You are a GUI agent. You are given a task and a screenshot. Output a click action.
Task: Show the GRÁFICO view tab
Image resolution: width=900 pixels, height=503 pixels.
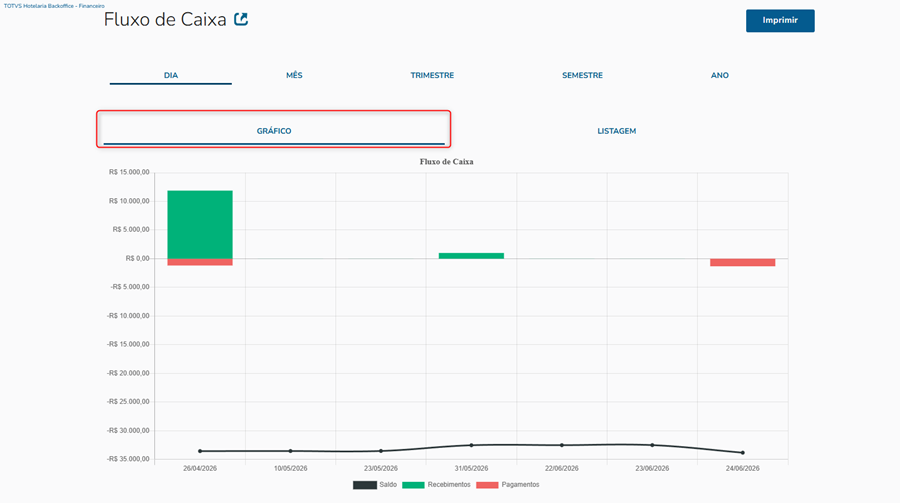pos(274,131)
